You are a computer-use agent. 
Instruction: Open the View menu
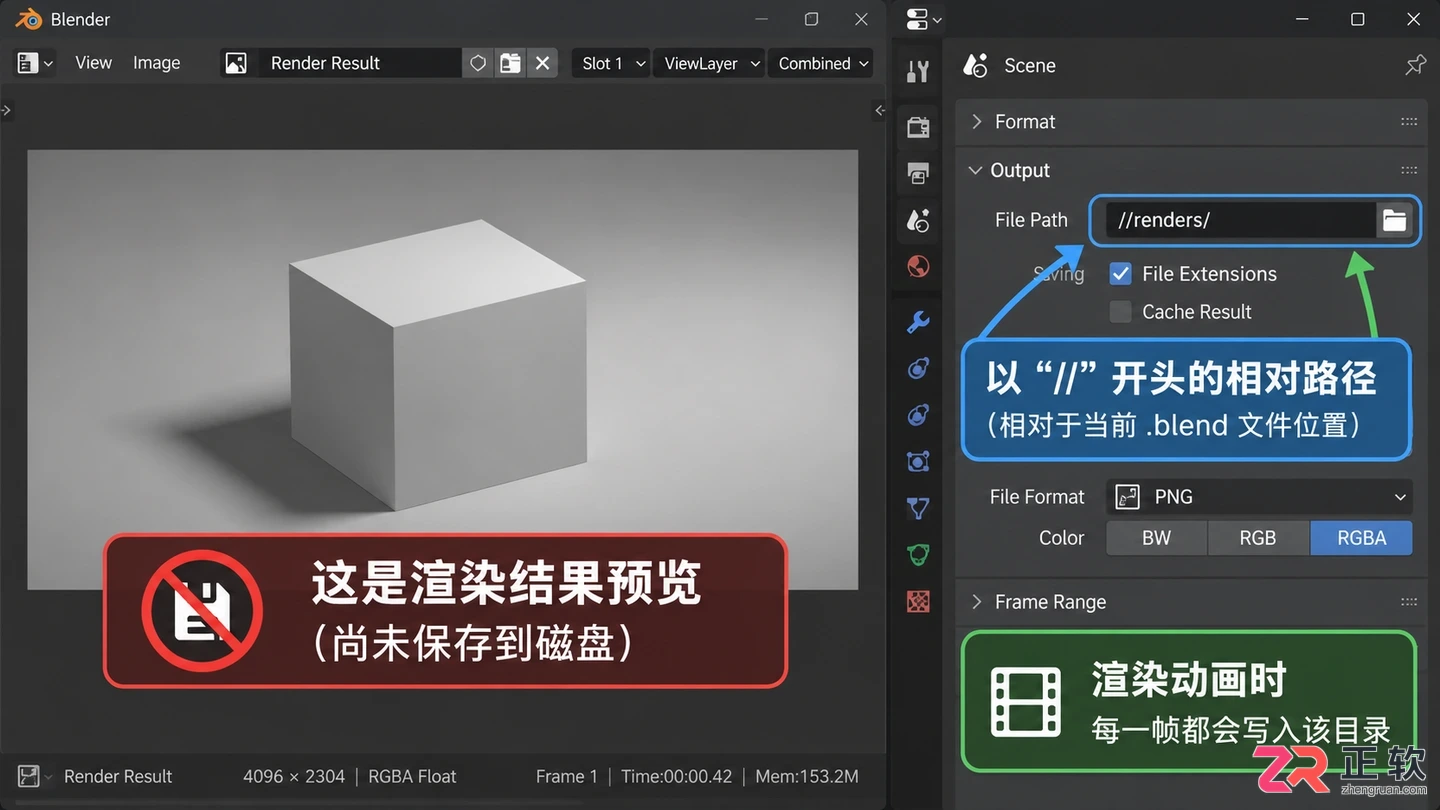point(93,63)
